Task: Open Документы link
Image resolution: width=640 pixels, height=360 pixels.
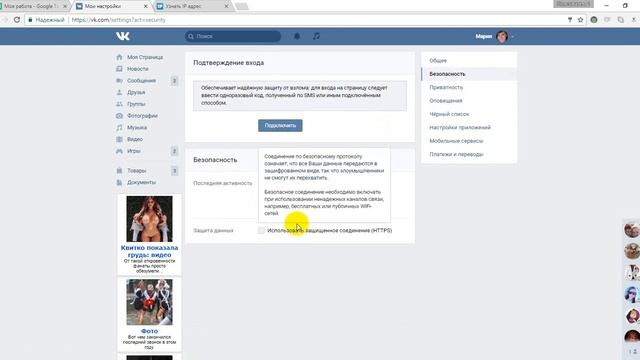Action: click(x=141, y=182)
